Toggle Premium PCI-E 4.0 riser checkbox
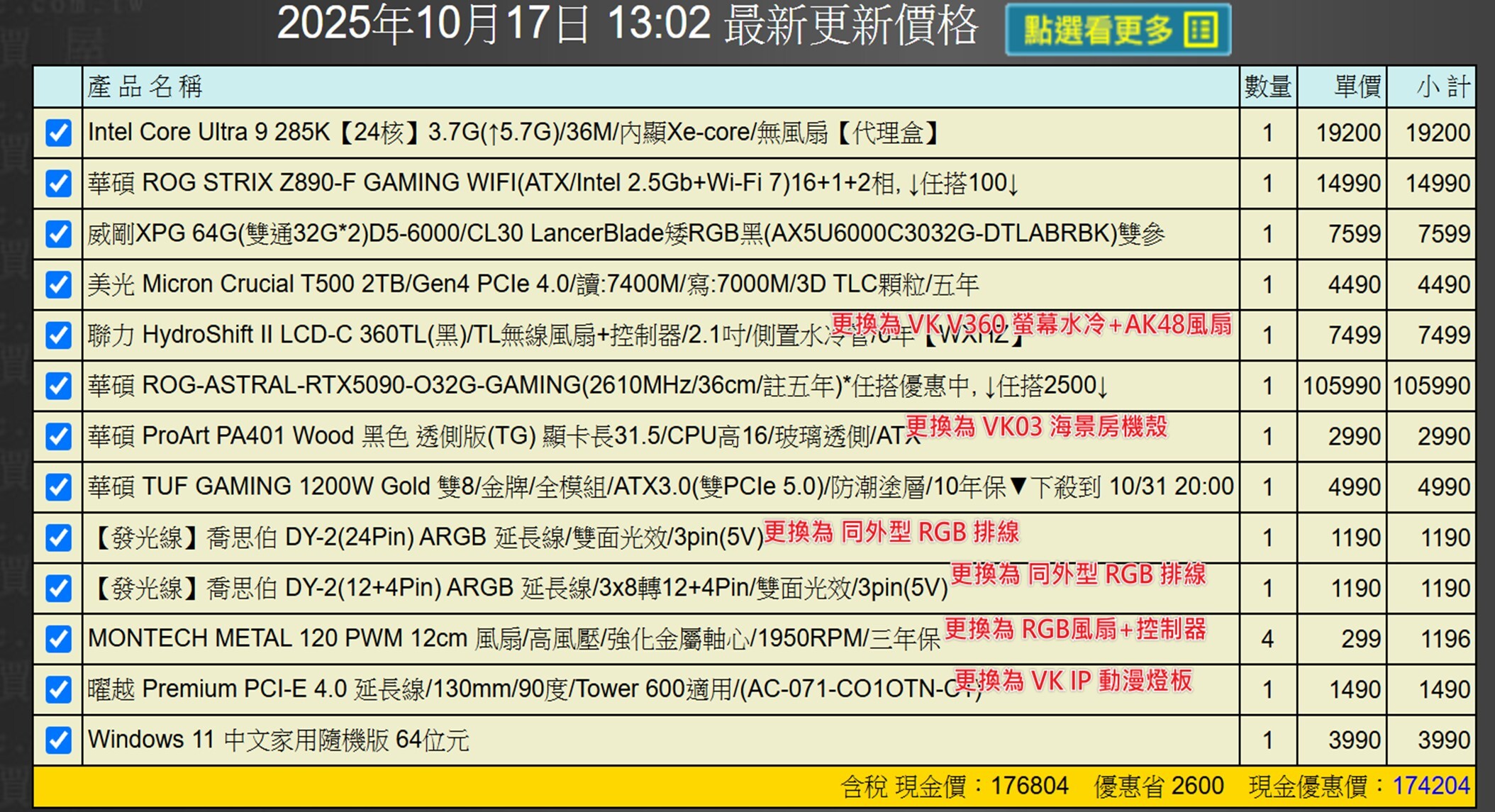Viewport: 1495px width, 812px height. click(58, 689)
